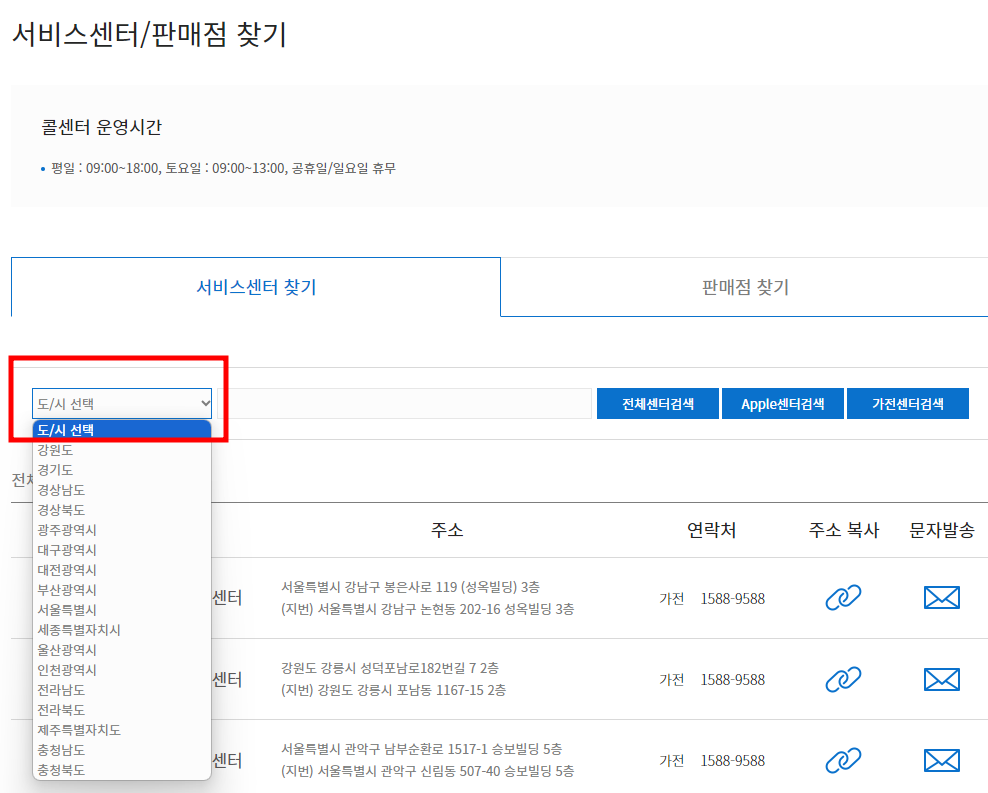The height and width of the screenshot is (793, 988).
Task: Send SMS for the third listed center
Action: click(x=940, y=759)
